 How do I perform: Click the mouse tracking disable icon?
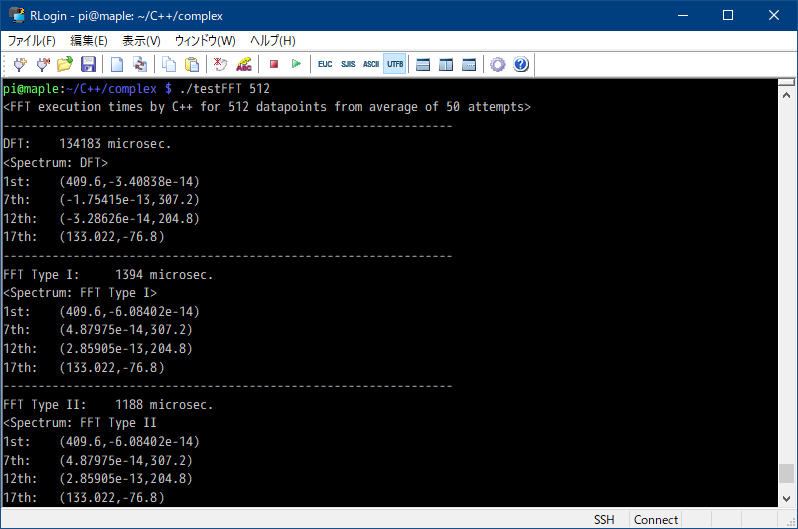coord(220,64)
